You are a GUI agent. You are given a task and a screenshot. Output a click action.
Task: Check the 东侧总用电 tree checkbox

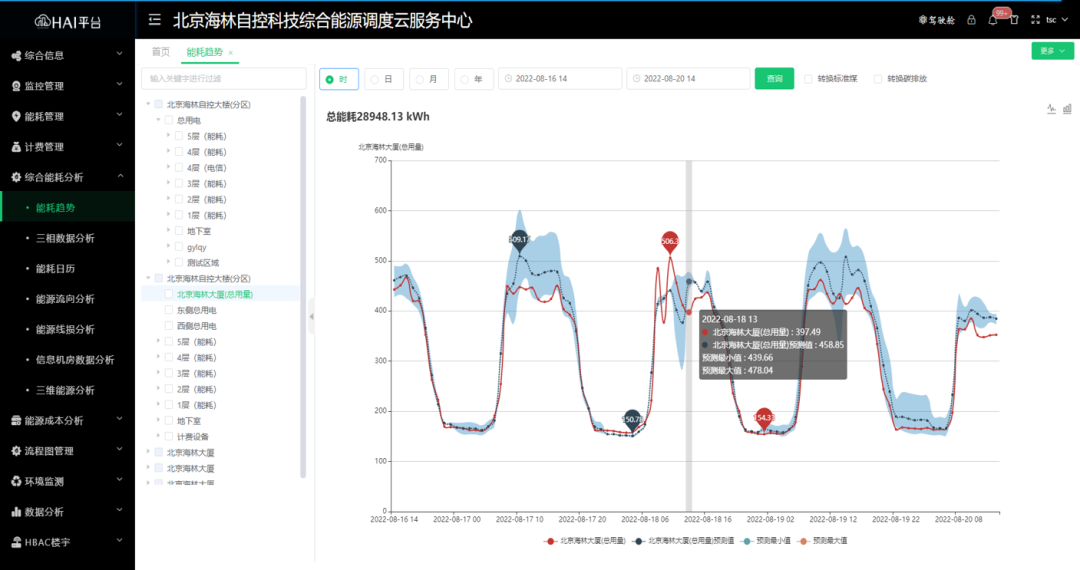pos(169,310)
